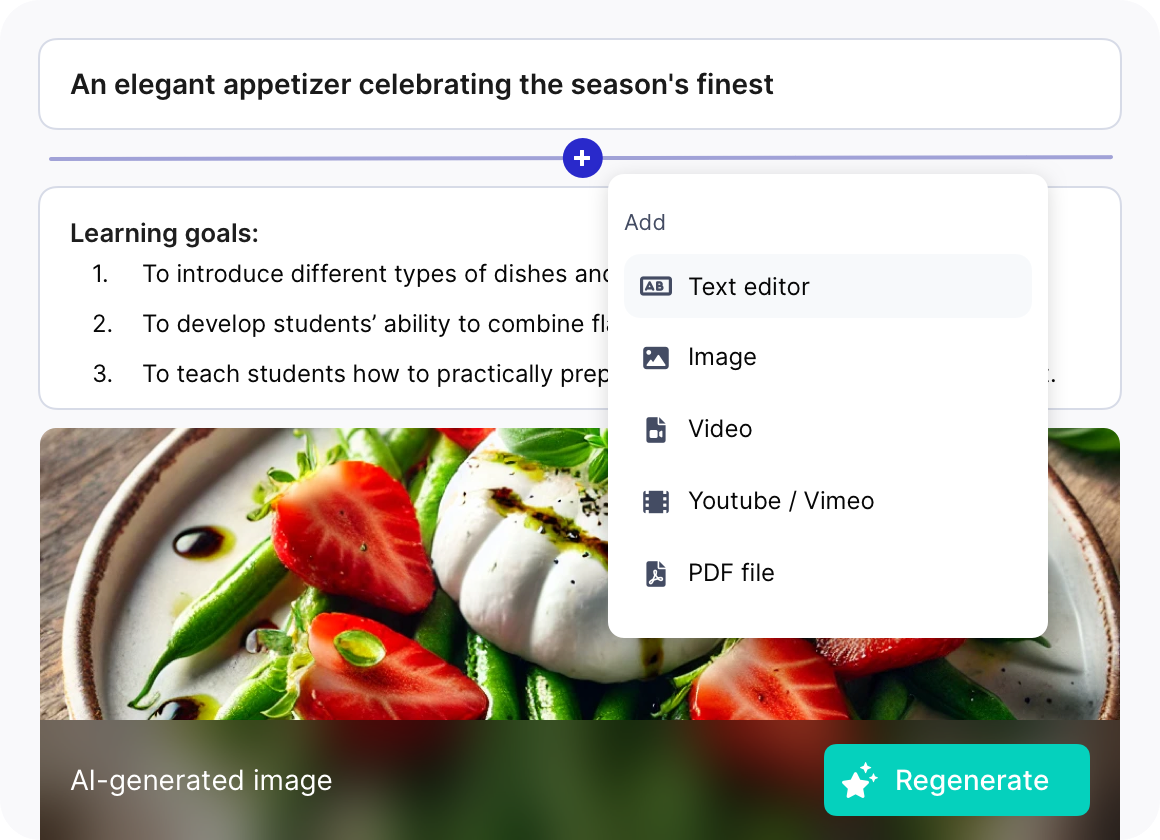Click the sparkle stars icon on Regenerate
1160x840 pixels.
[860, 781]
